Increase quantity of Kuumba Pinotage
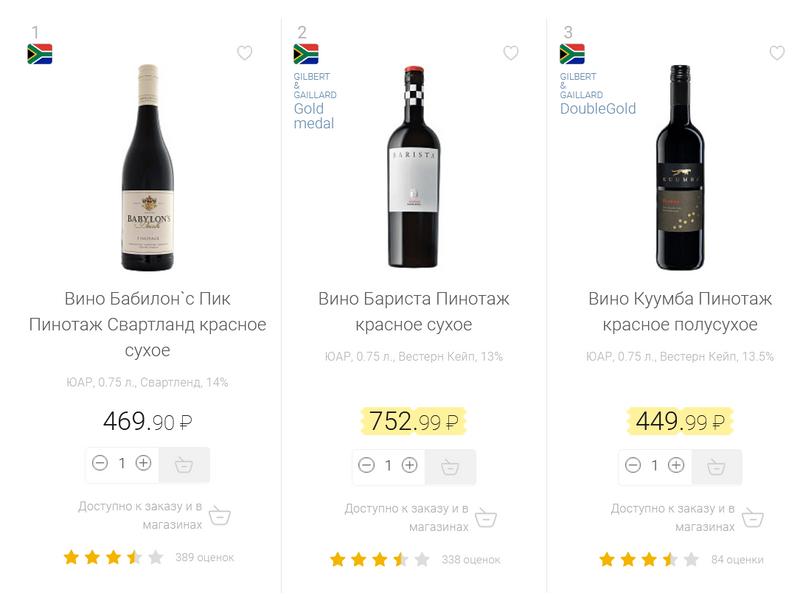800x593 pixels. click(x=676, y=465)
